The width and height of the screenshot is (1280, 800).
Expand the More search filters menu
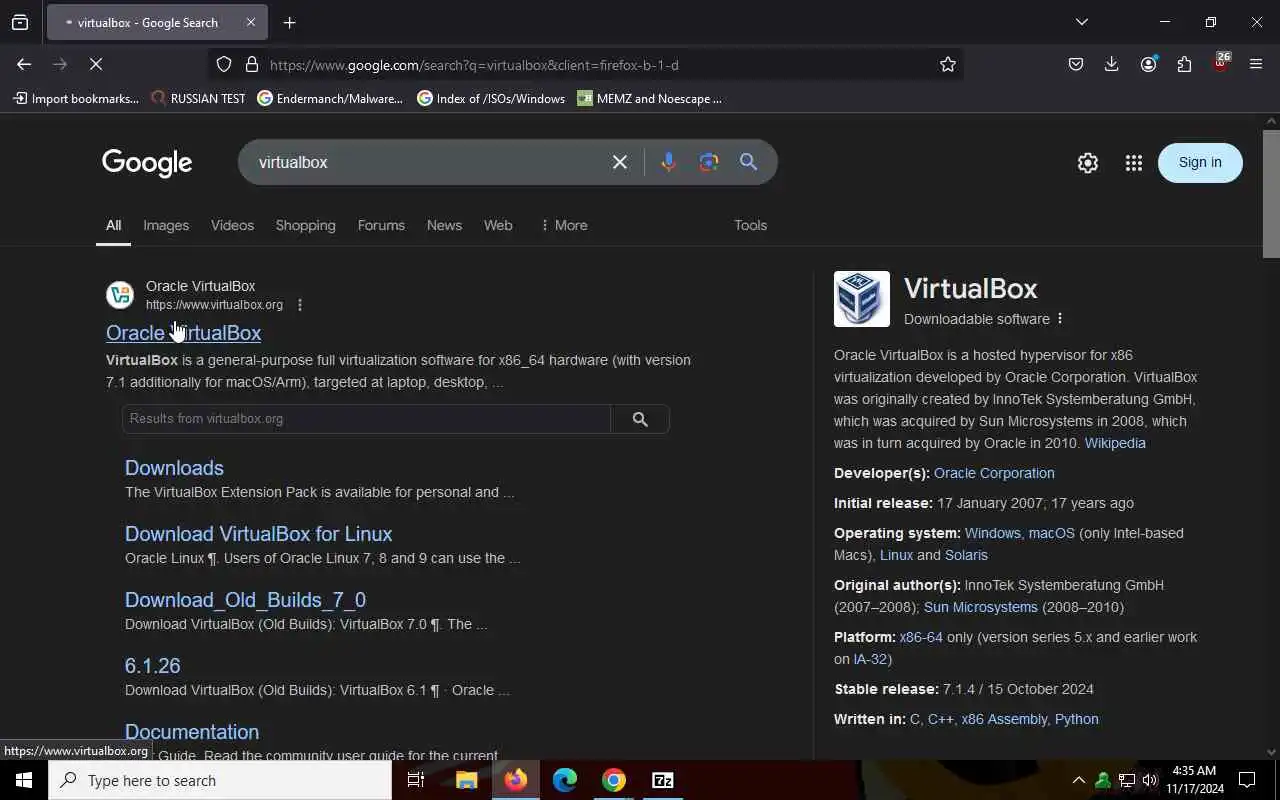(563, 225)
